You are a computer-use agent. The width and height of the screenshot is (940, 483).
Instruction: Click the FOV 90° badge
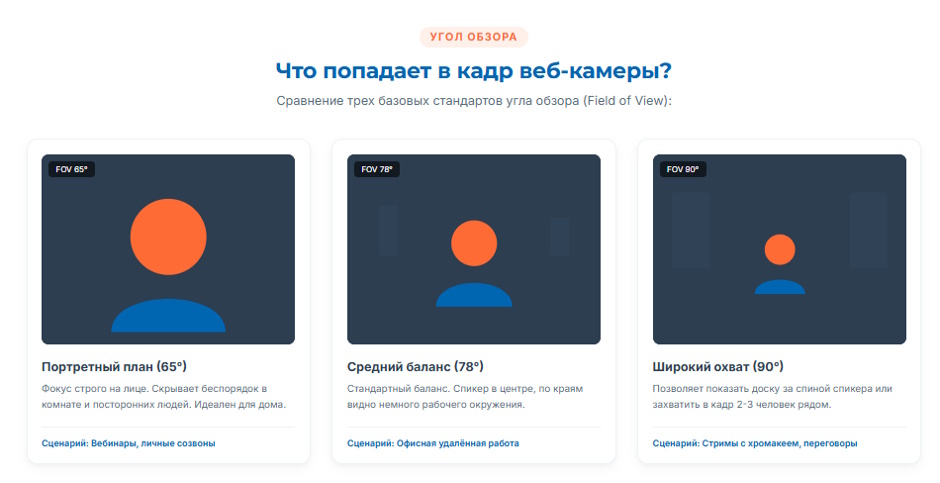683,169
